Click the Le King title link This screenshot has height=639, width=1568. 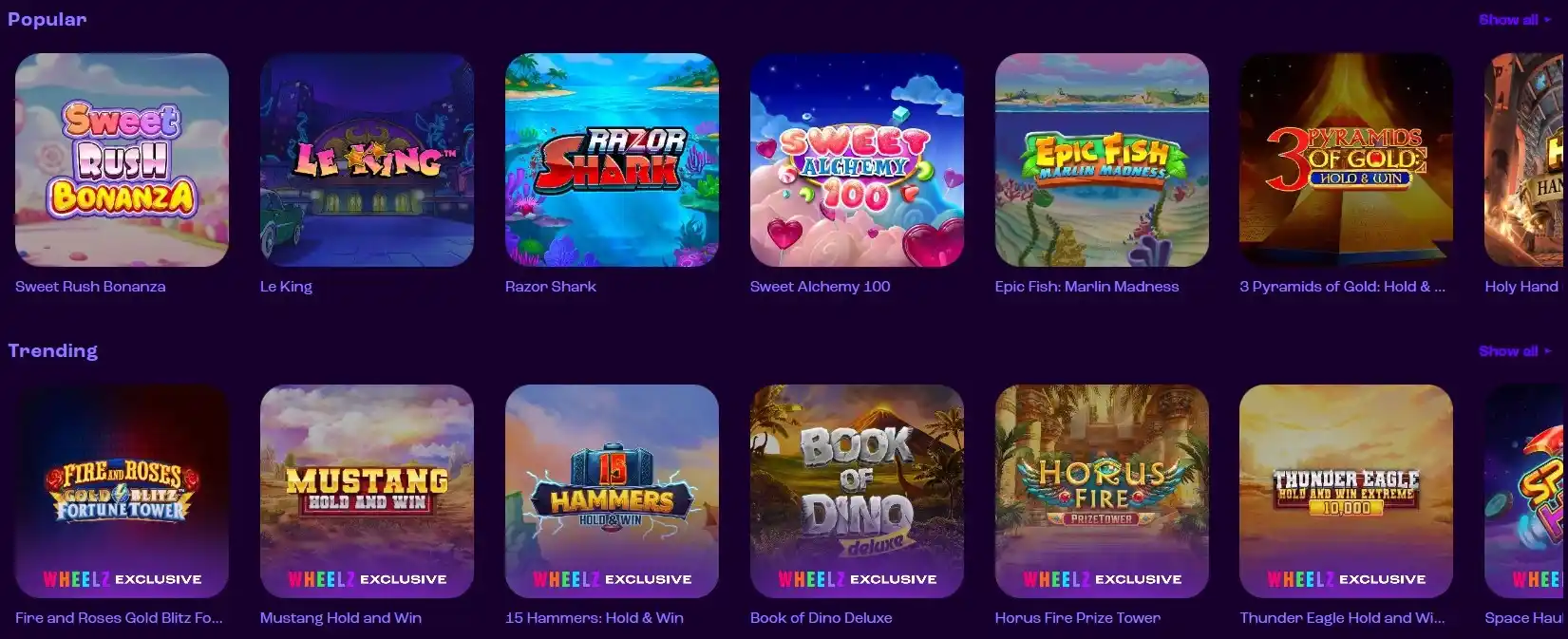286,287
